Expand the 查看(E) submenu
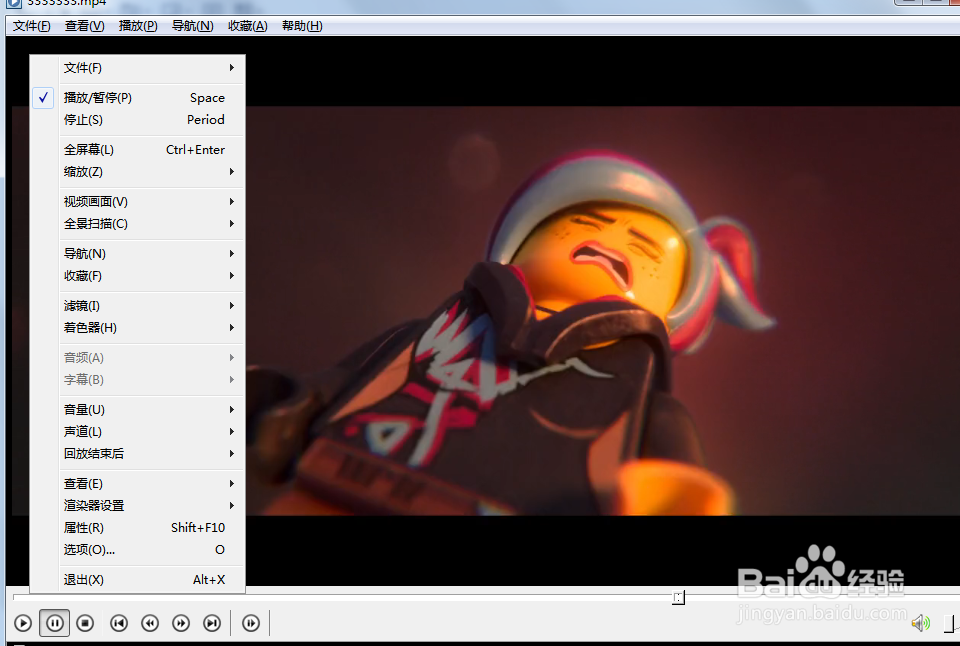 138,484
